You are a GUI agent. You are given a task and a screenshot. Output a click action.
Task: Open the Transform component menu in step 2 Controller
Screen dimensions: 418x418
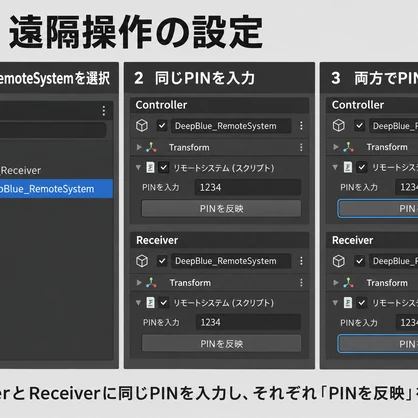(301, 147)
